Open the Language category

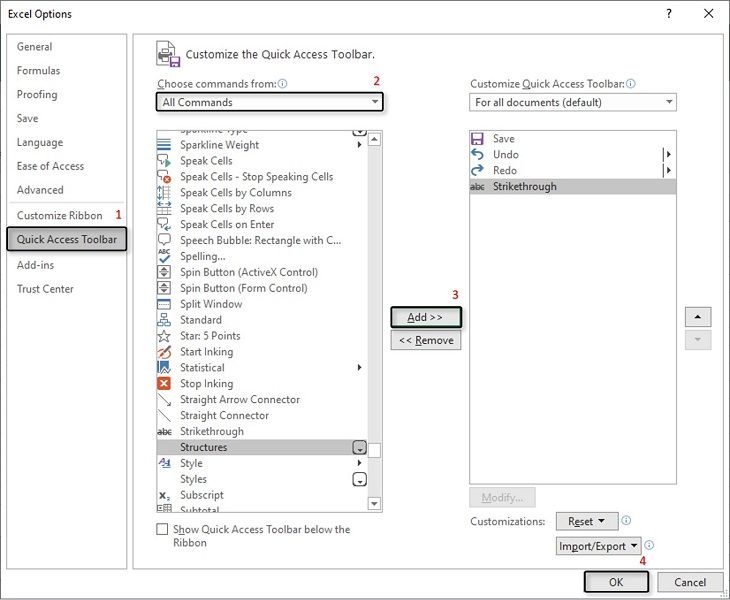[40, 142]
